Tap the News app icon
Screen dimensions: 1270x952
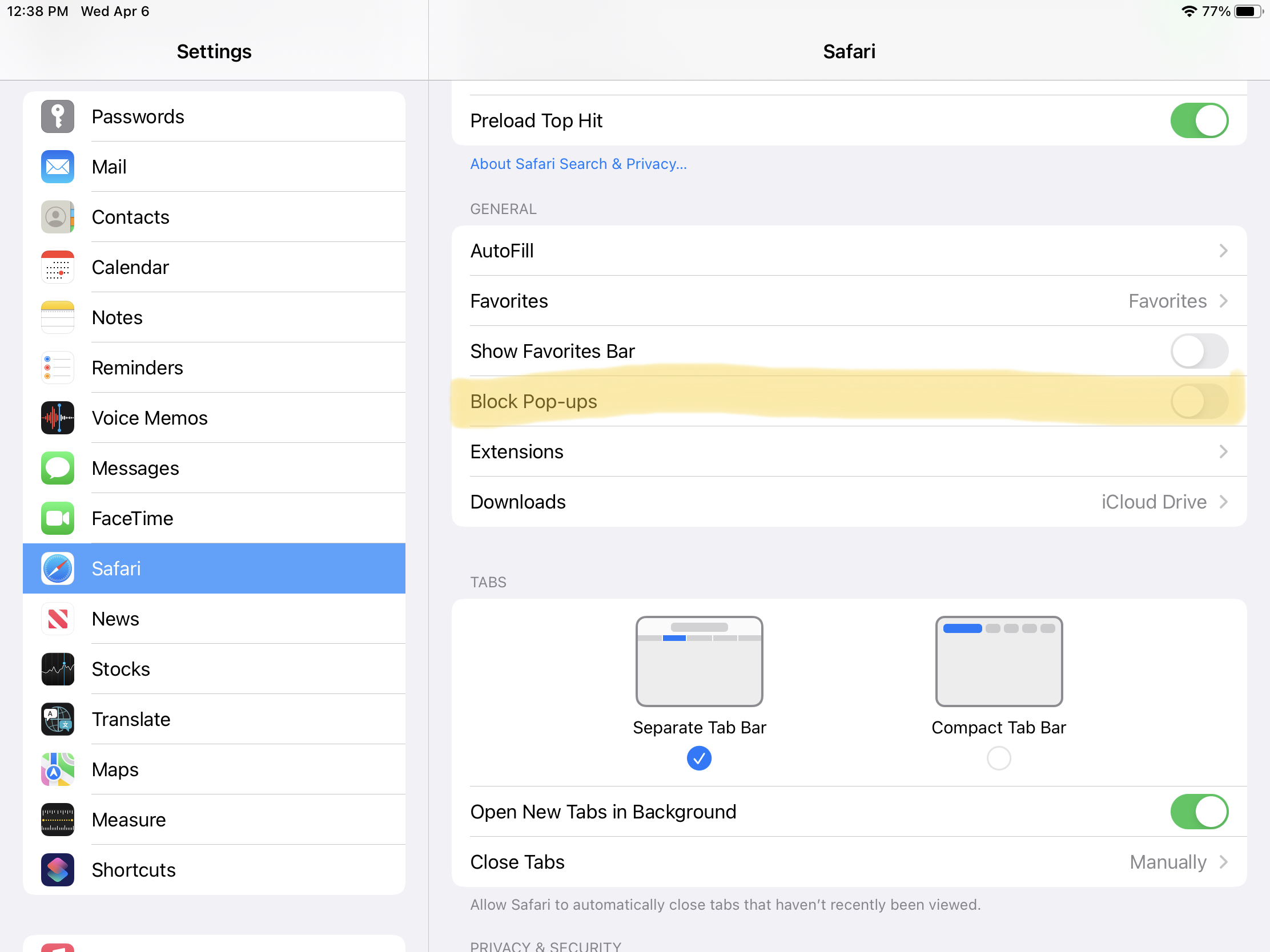point(56,618)
